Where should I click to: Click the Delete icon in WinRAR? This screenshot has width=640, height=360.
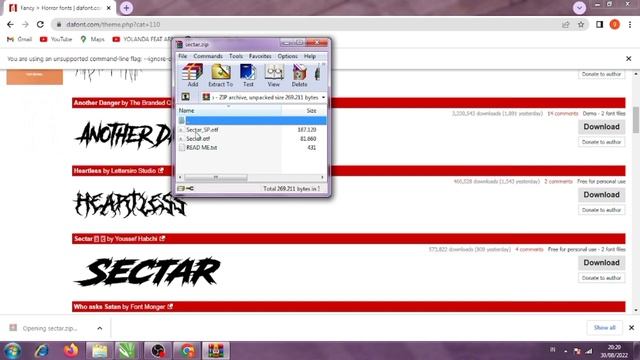coord(299,75)
